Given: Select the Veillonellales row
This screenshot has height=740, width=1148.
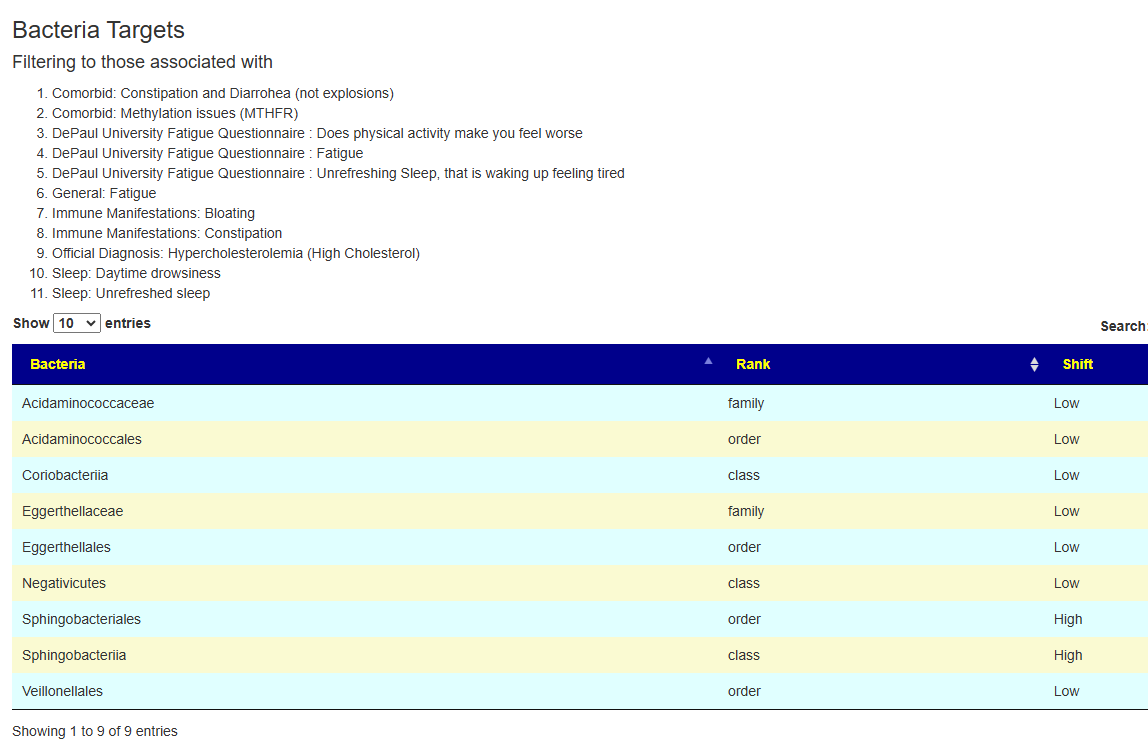Looking at the screenshot, I should point(580,691).
